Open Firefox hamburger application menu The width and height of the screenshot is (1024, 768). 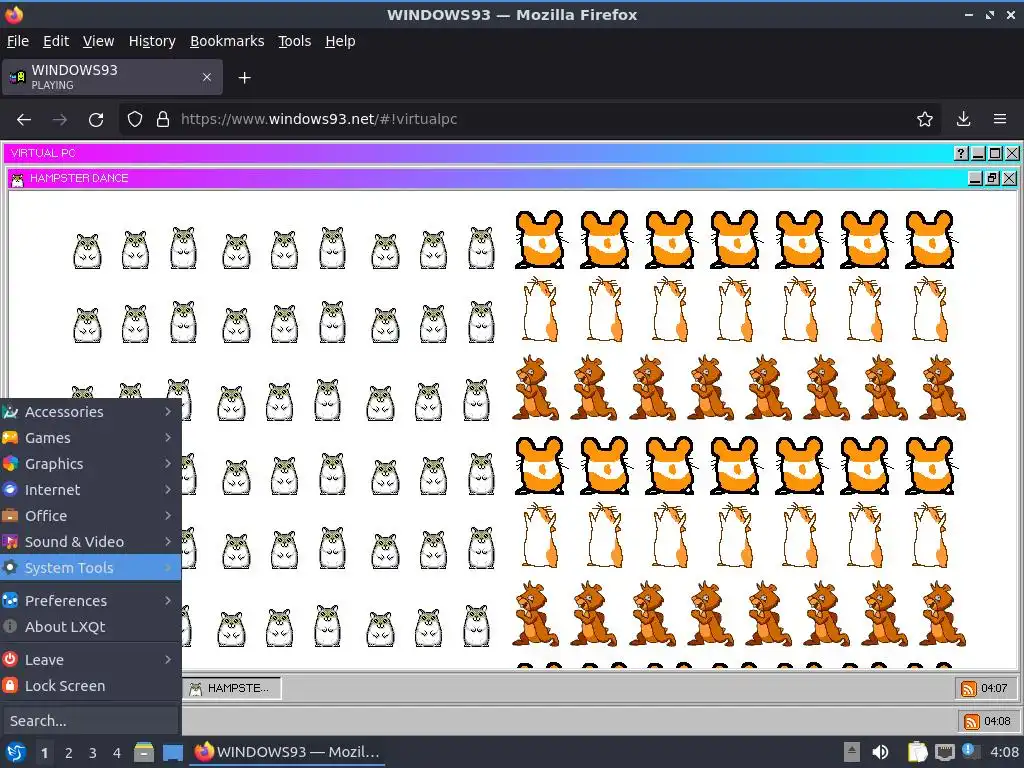pos(1000,119)
